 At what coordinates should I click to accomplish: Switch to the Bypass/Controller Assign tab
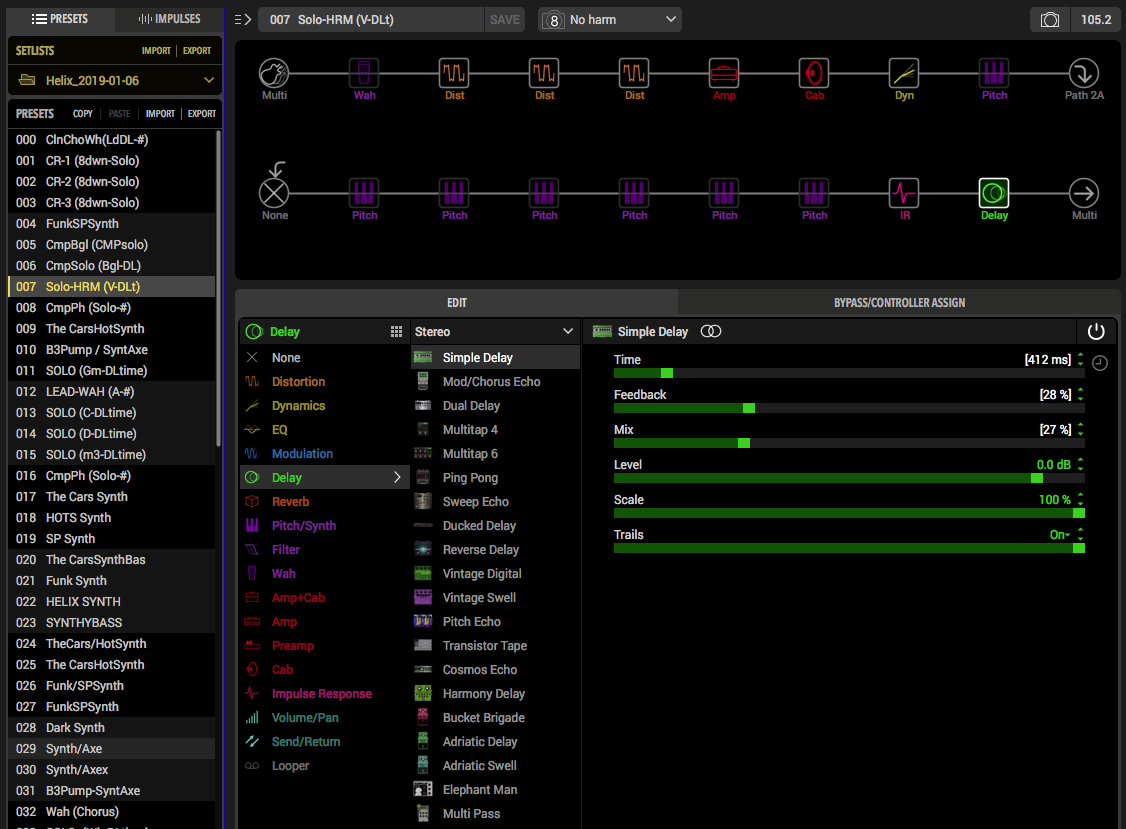point(899,302)
